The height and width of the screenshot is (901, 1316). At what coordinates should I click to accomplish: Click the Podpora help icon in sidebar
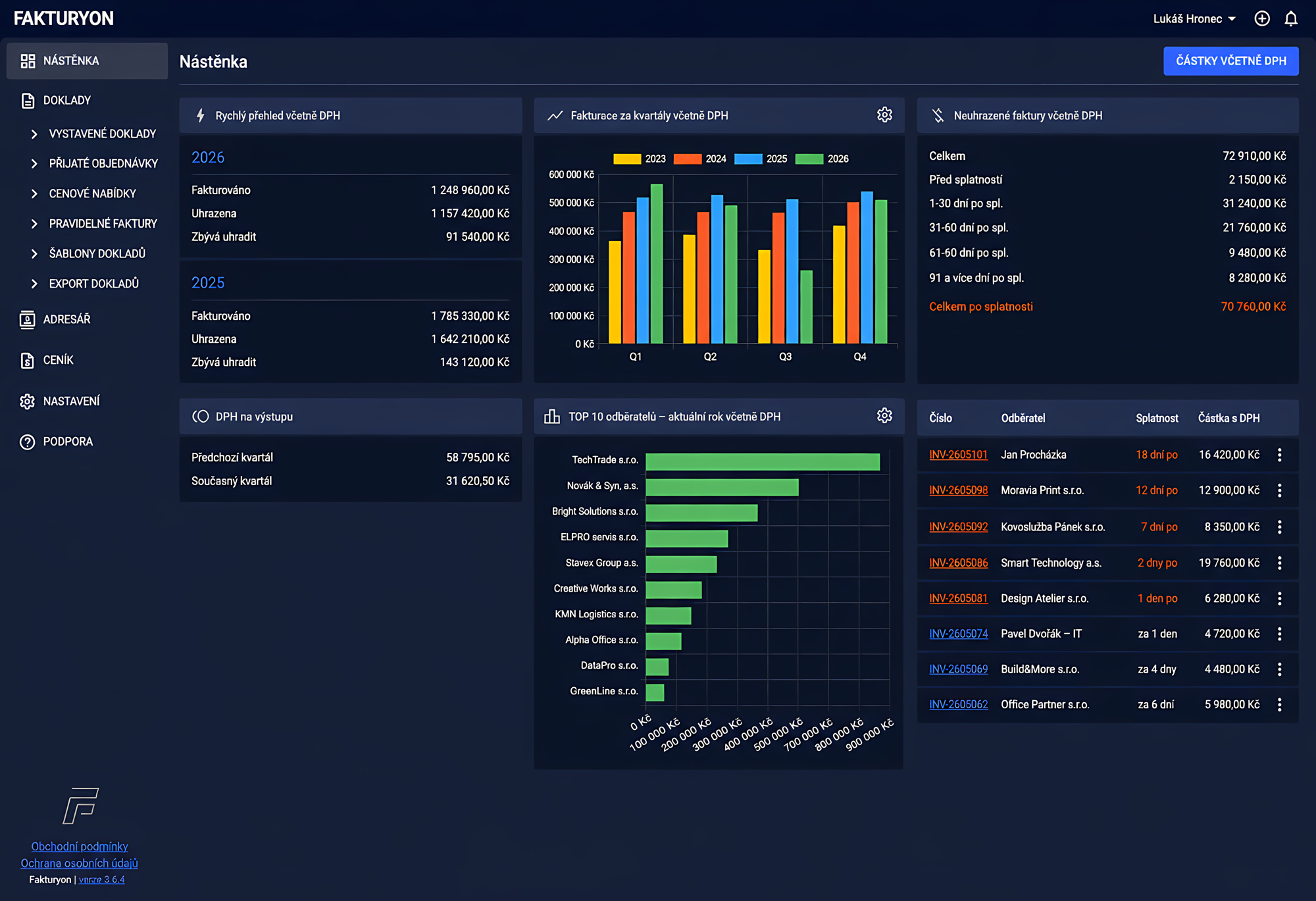pos(27,442)
